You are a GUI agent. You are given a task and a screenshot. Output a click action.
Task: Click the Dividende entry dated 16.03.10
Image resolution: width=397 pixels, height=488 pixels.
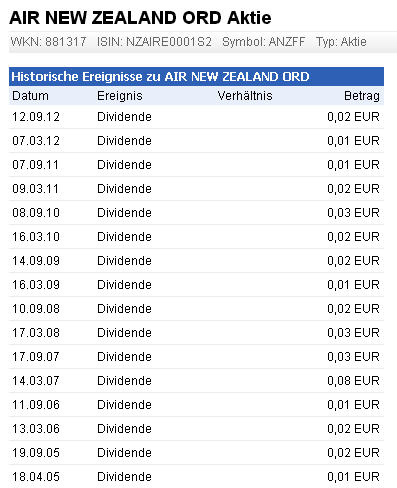[124, 237]
